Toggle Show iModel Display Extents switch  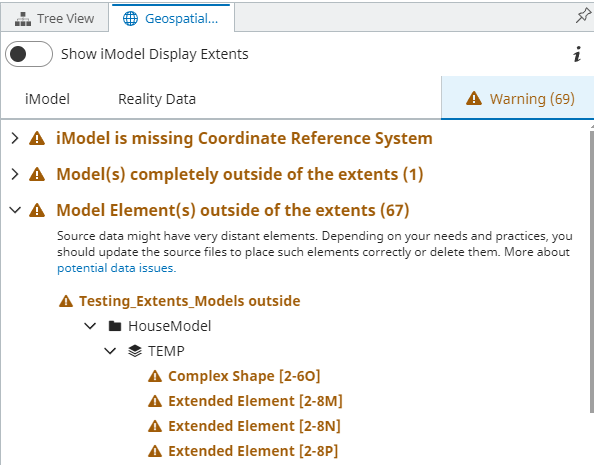pyautogui.click(x=29, y=54)
